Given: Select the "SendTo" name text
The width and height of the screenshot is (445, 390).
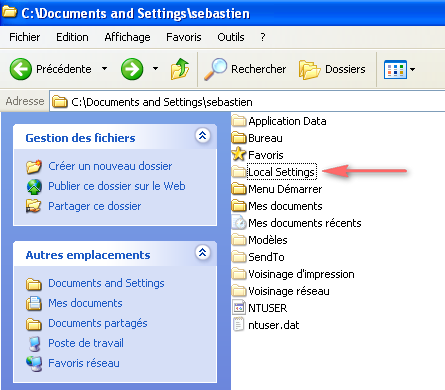Looking at the screenshot, I should click(266, 257).
